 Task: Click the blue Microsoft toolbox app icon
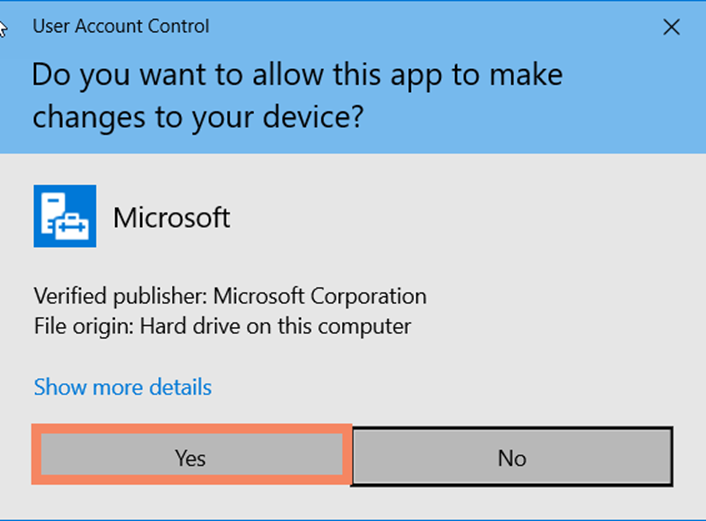coord(65,216)
